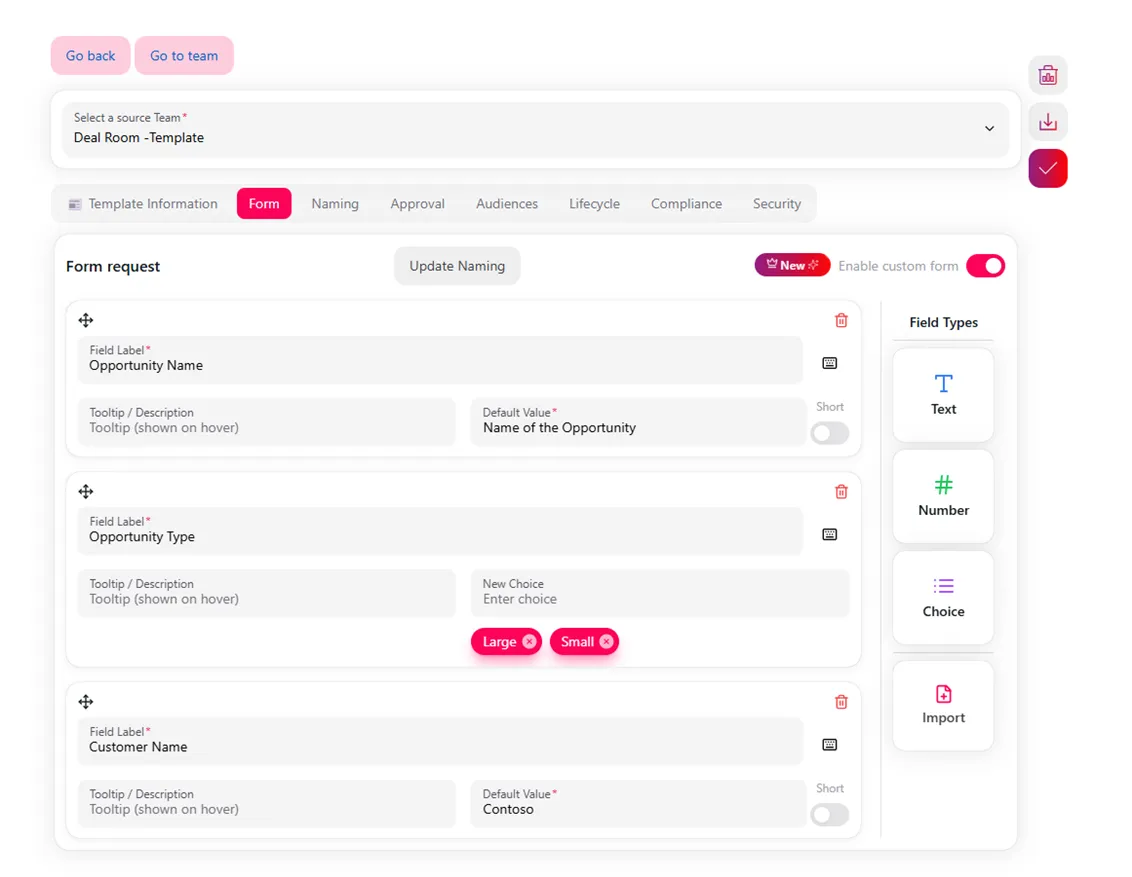Click Tooltip field under Opportunity Type
1132x877 pixels.
267,593
